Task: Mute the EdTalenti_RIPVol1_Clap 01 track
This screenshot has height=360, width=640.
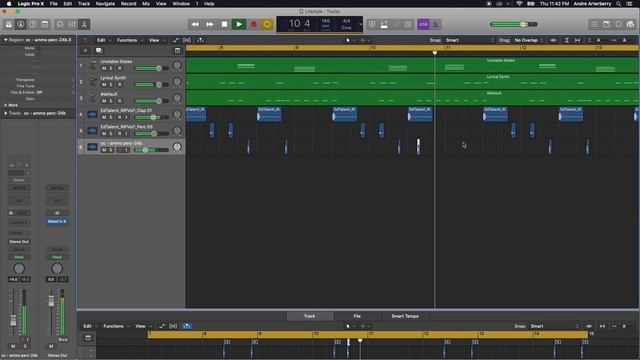Action: coord(104,117)
